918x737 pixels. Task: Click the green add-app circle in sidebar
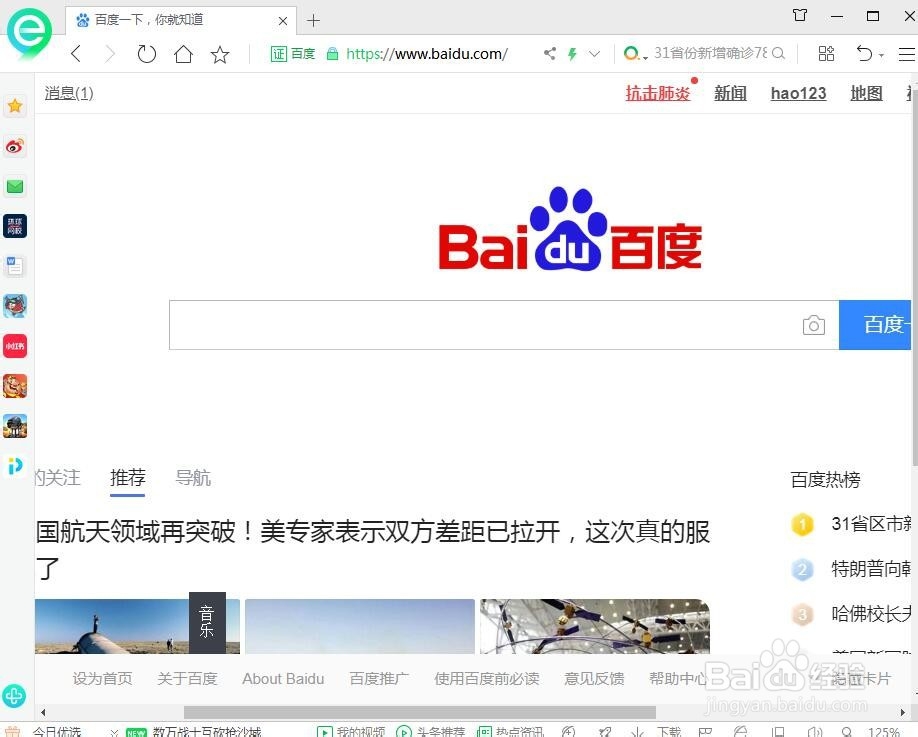(x=14, y=695)
